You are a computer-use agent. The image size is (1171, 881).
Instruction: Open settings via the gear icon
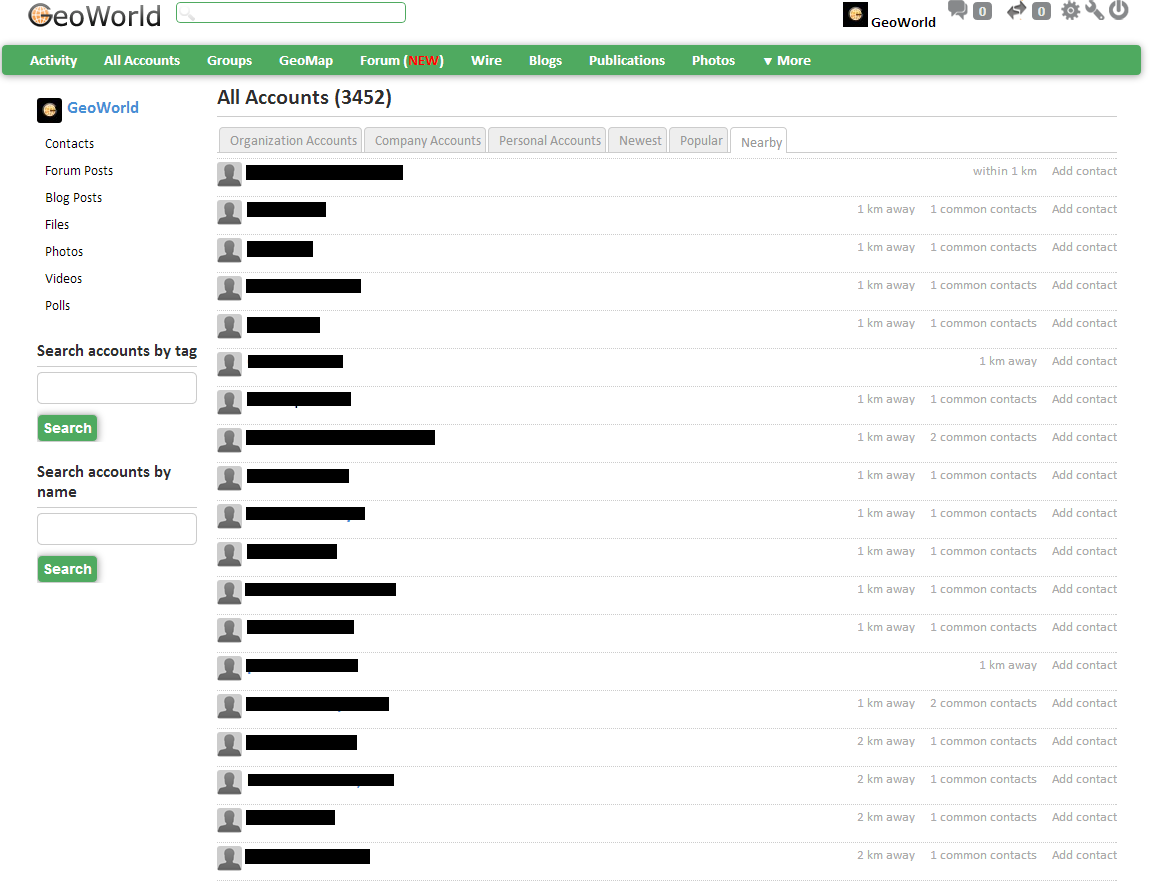(x=1070, y=11)
